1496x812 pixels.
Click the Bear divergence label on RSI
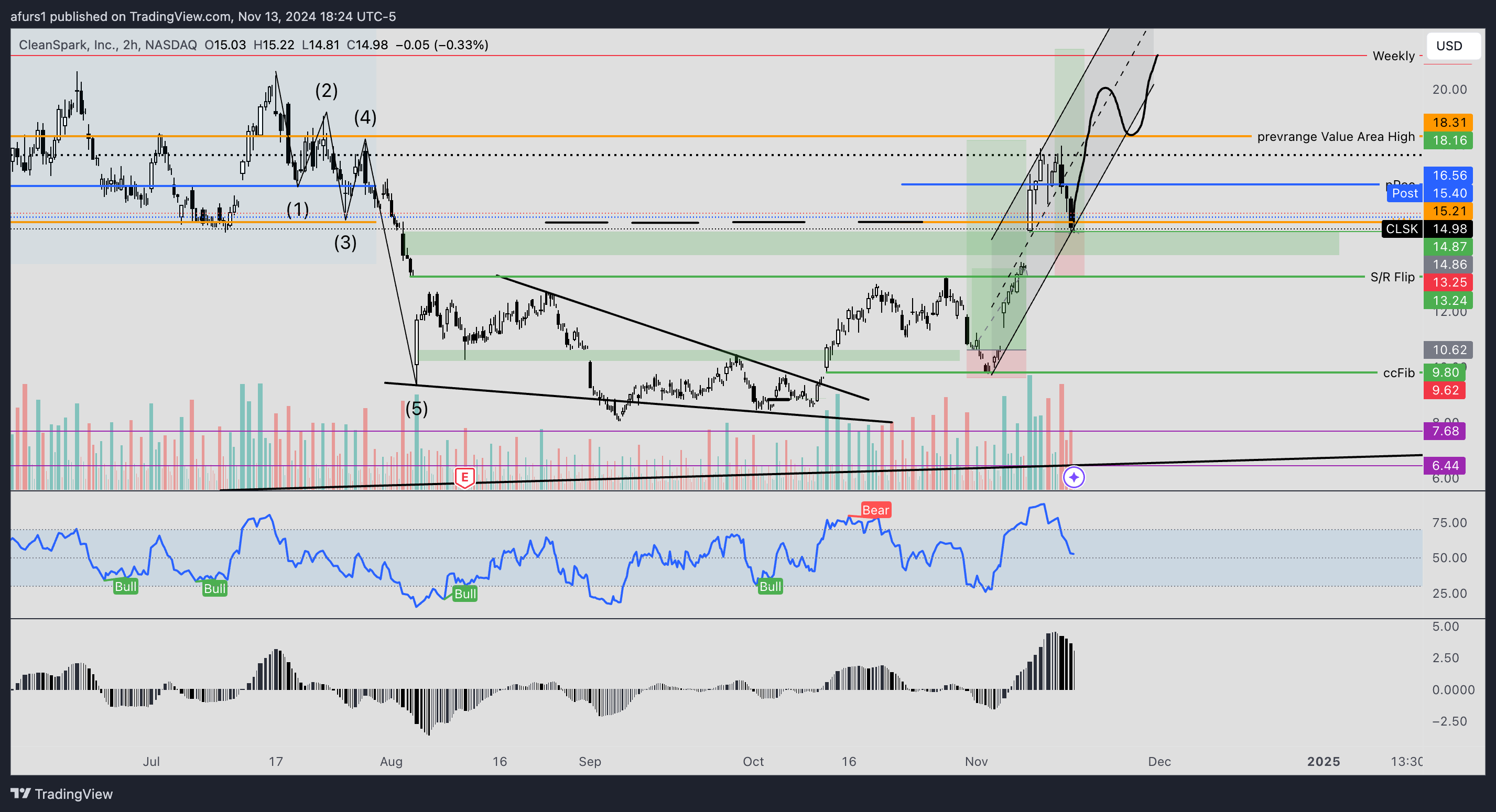(x=875, y=510)
